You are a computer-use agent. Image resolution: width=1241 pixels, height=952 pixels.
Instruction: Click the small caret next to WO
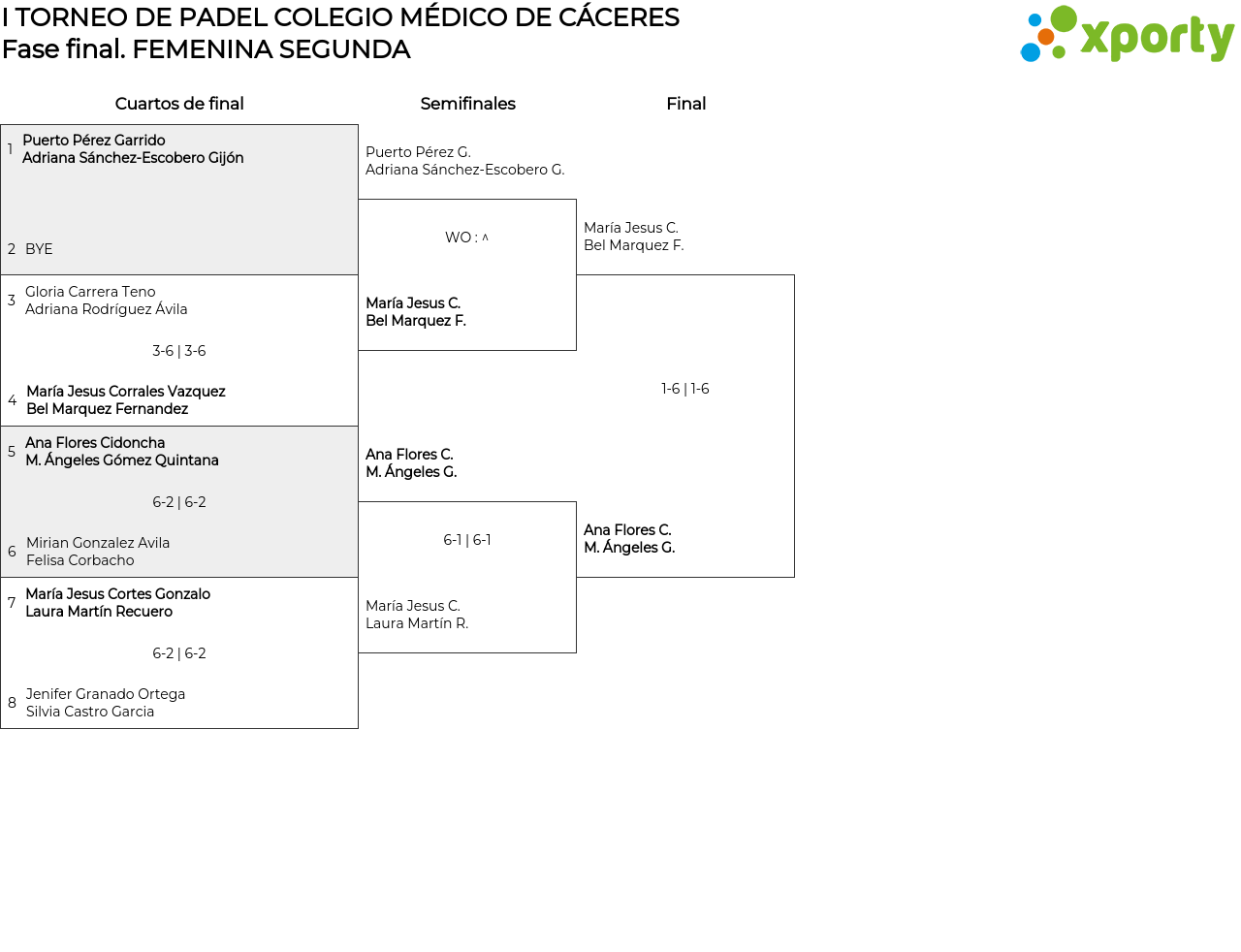pos(486,238)
